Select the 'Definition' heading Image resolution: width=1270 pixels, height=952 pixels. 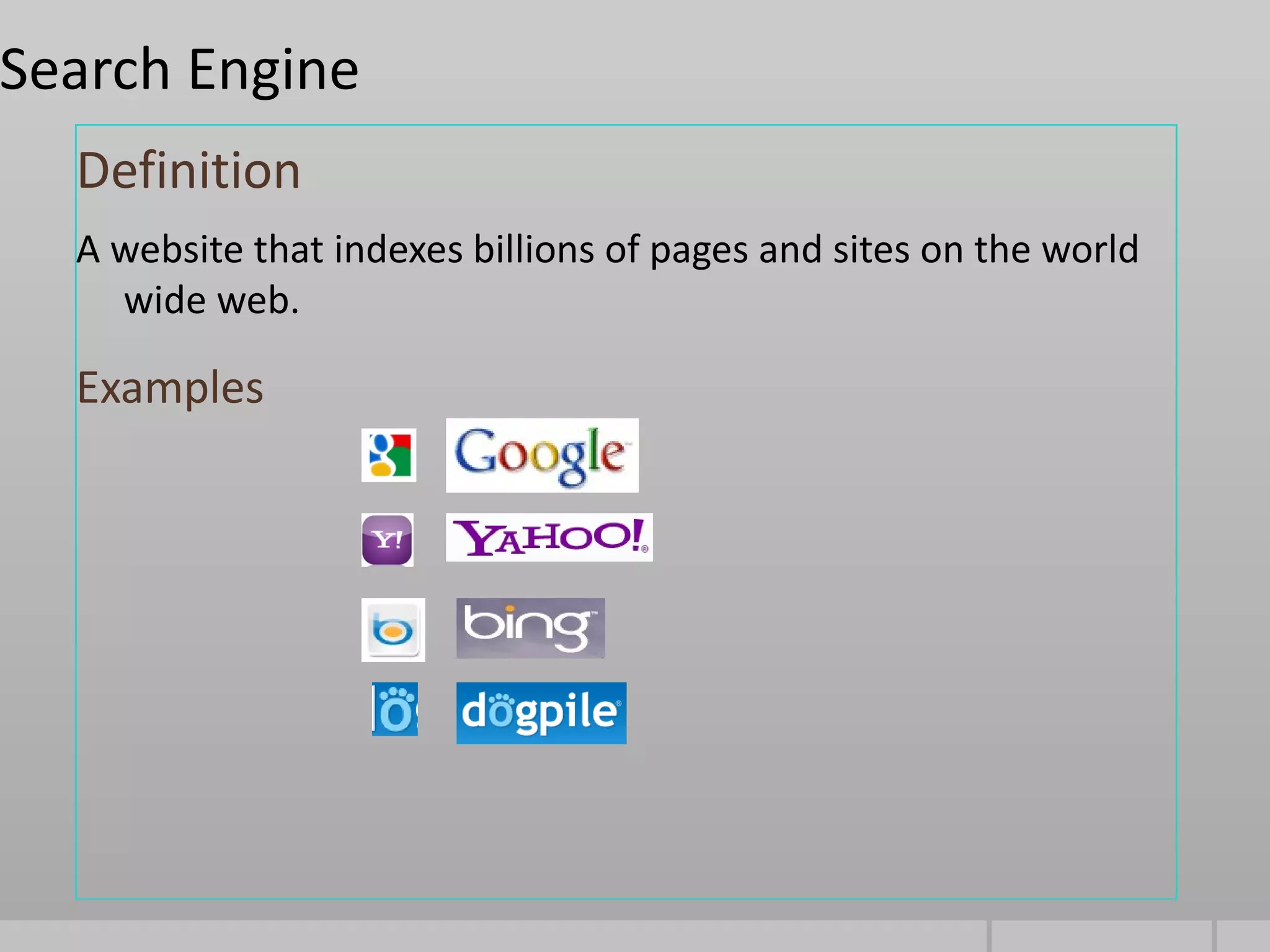pyautogui.click(x=189, y=170)
